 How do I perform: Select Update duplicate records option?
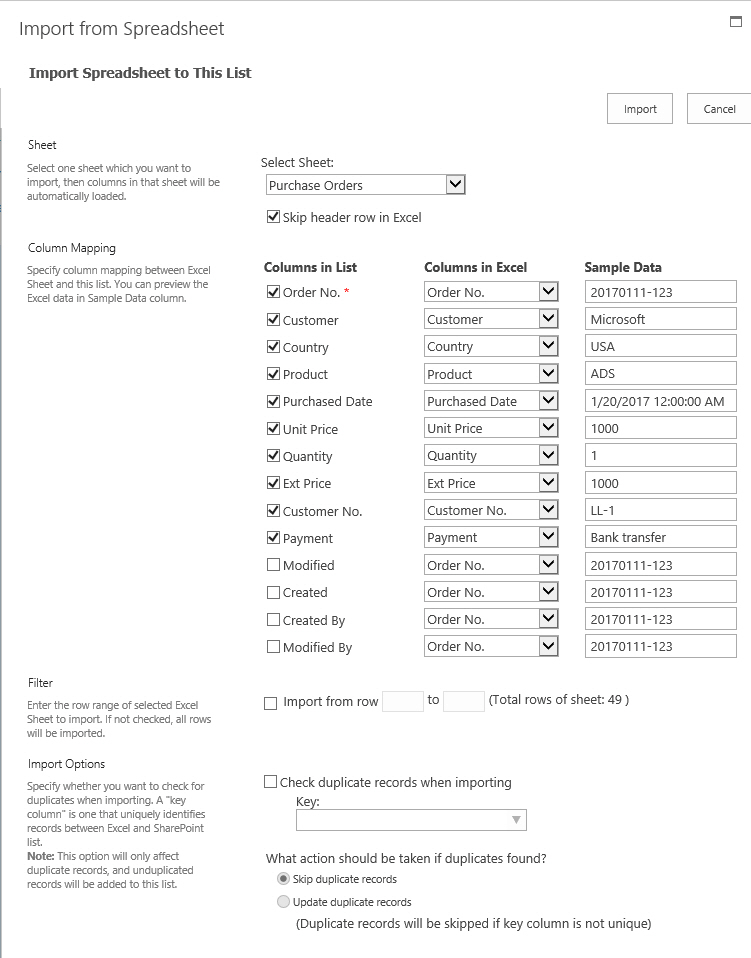click(283, 902)
